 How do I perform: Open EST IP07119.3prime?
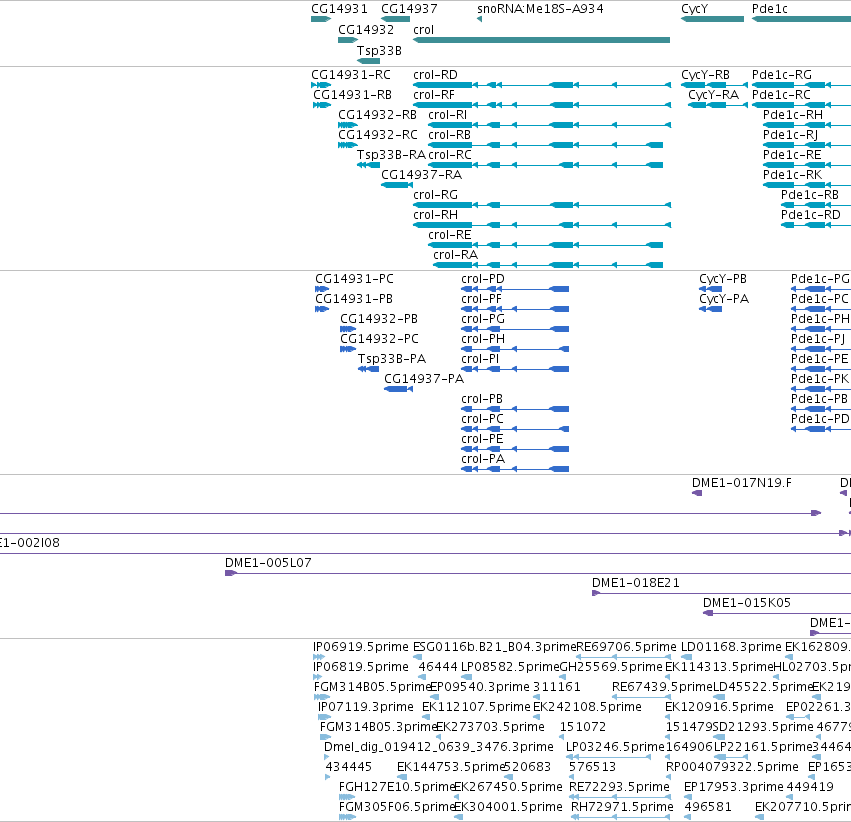tap(366, 708)
